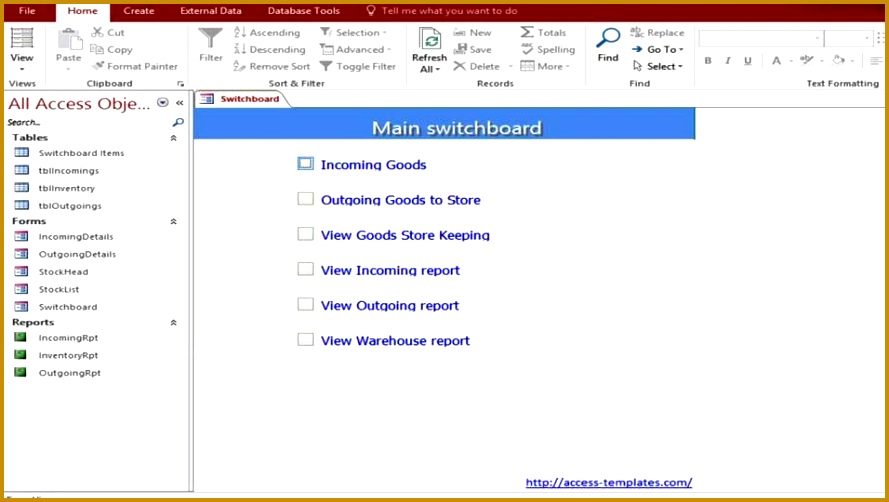This screenshot has width=889, height=502.
Task: Collapse navigation pane with double chevron
Action: click(180, 103)
